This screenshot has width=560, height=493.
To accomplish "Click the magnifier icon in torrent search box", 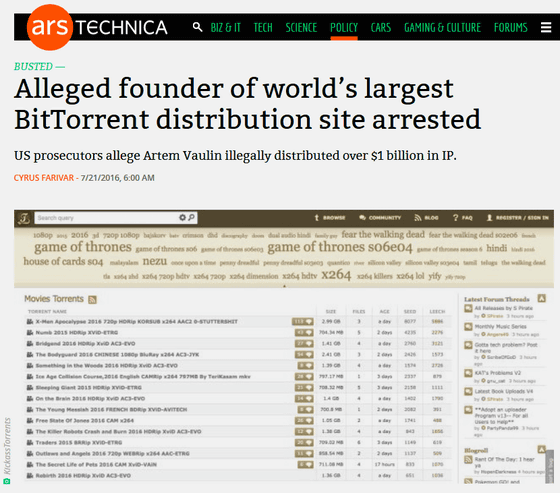I will [191, 217].
